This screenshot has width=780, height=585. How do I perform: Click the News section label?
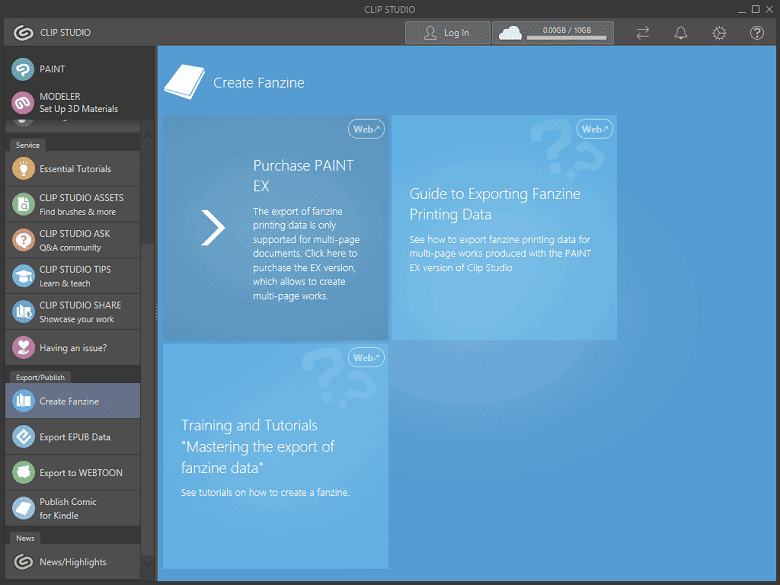point(25,538)
